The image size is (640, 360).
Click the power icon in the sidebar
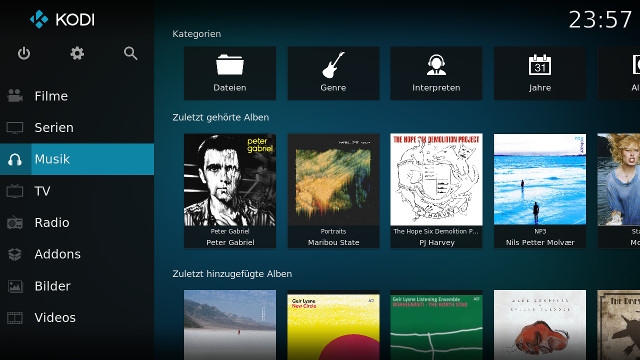(x=24, y=53)
